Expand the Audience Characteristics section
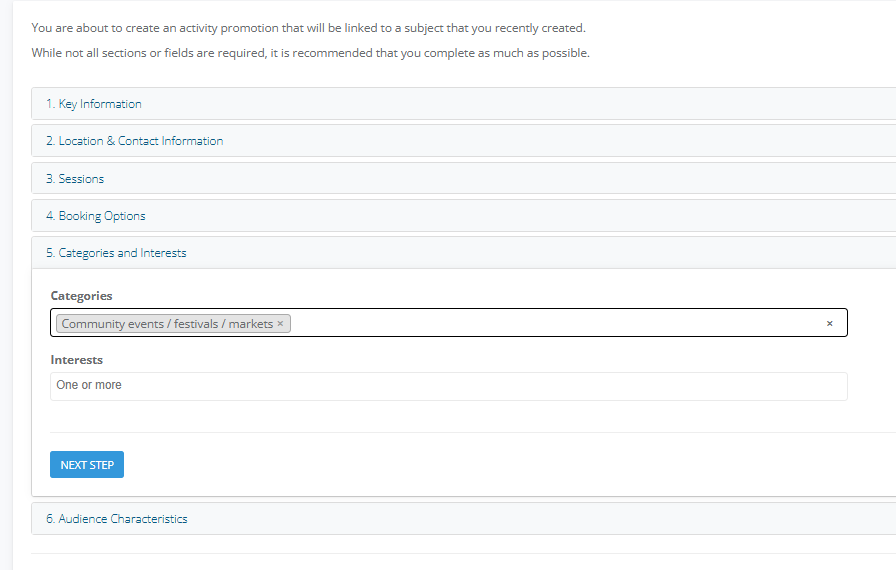896x570 pixels. 463,519
